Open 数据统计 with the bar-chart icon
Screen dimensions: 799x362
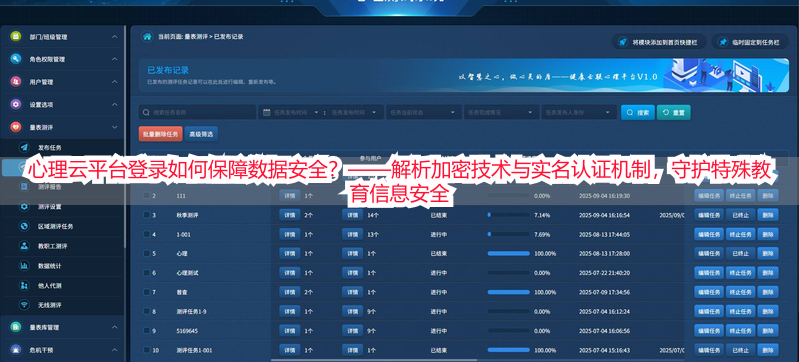(x=24, y=266)
